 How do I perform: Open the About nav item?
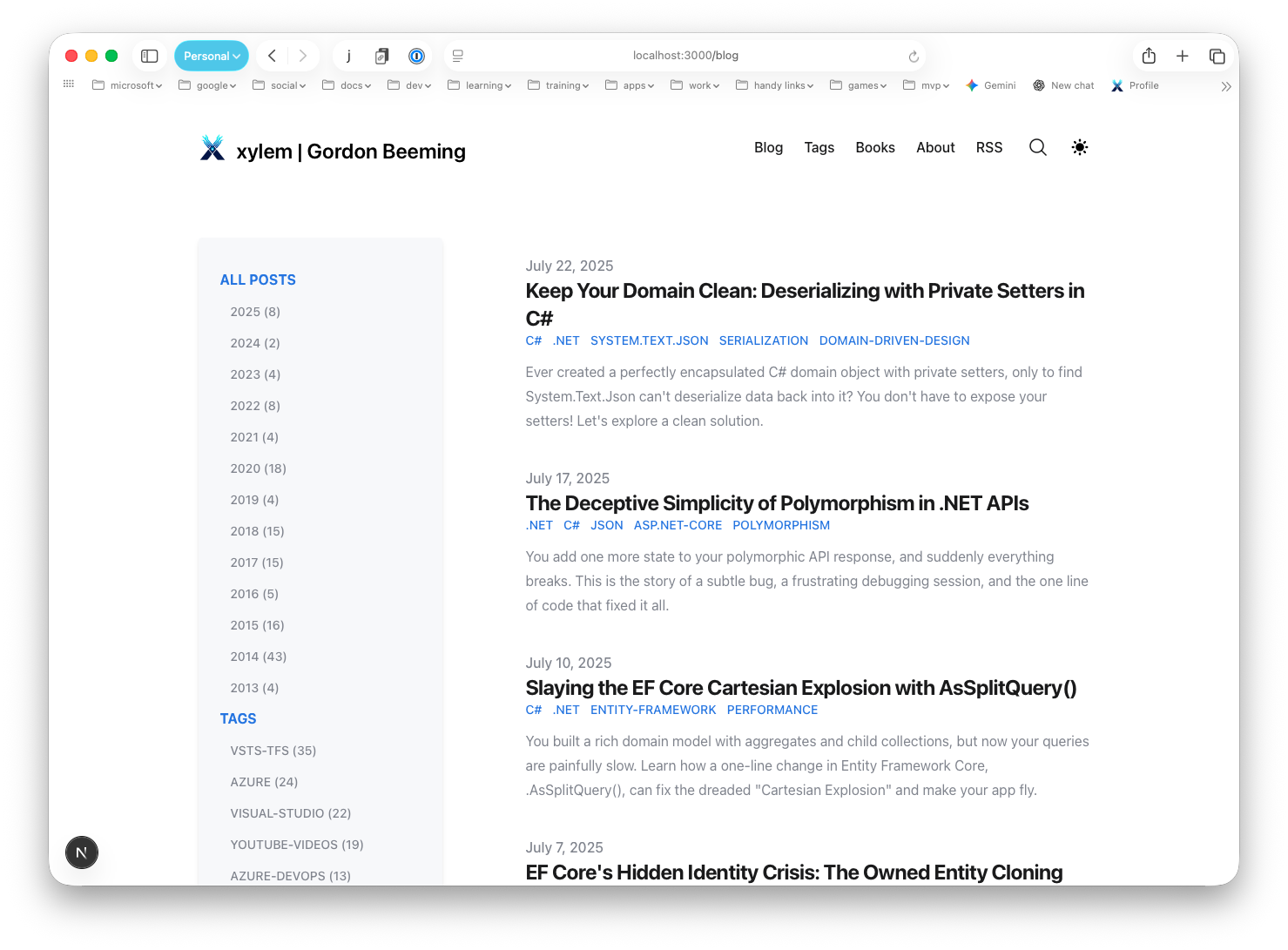pyautogui.click(x=935, y=147)
